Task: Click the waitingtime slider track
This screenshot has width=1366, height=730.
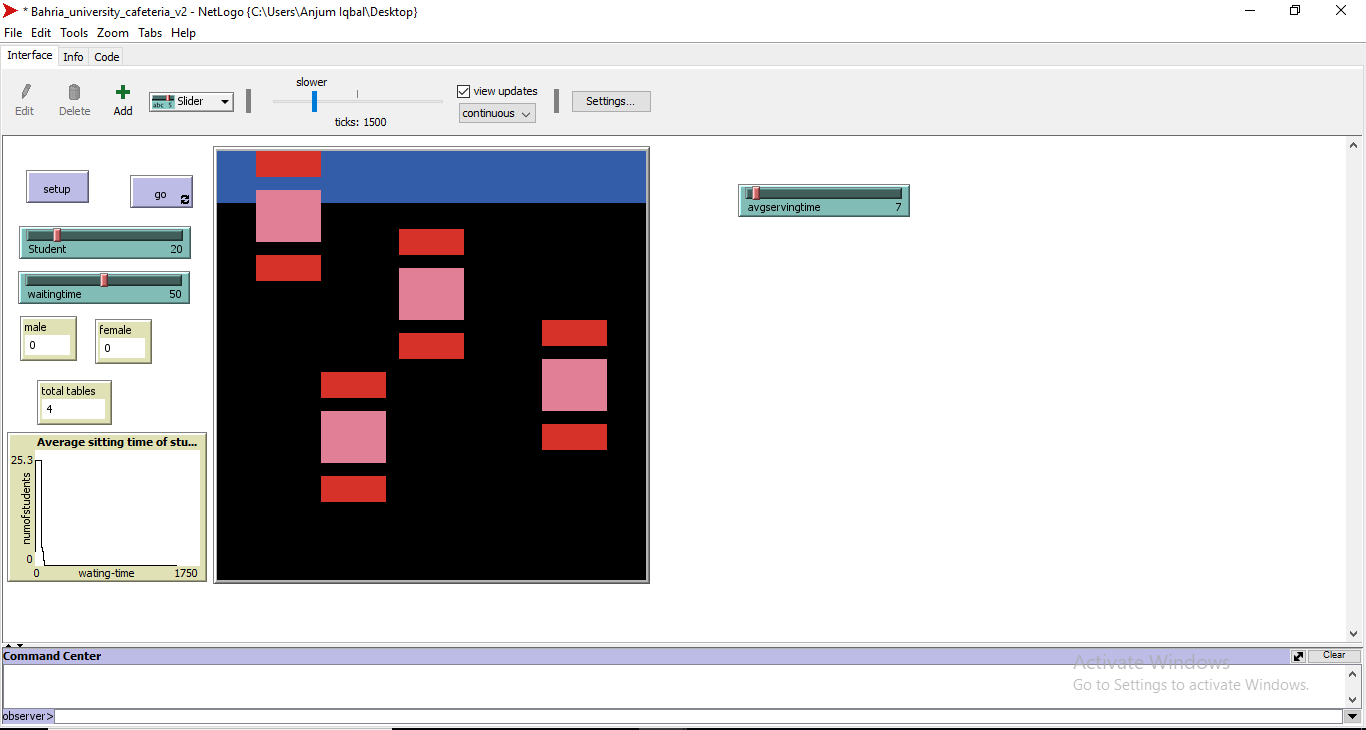Action: point(104,281)
